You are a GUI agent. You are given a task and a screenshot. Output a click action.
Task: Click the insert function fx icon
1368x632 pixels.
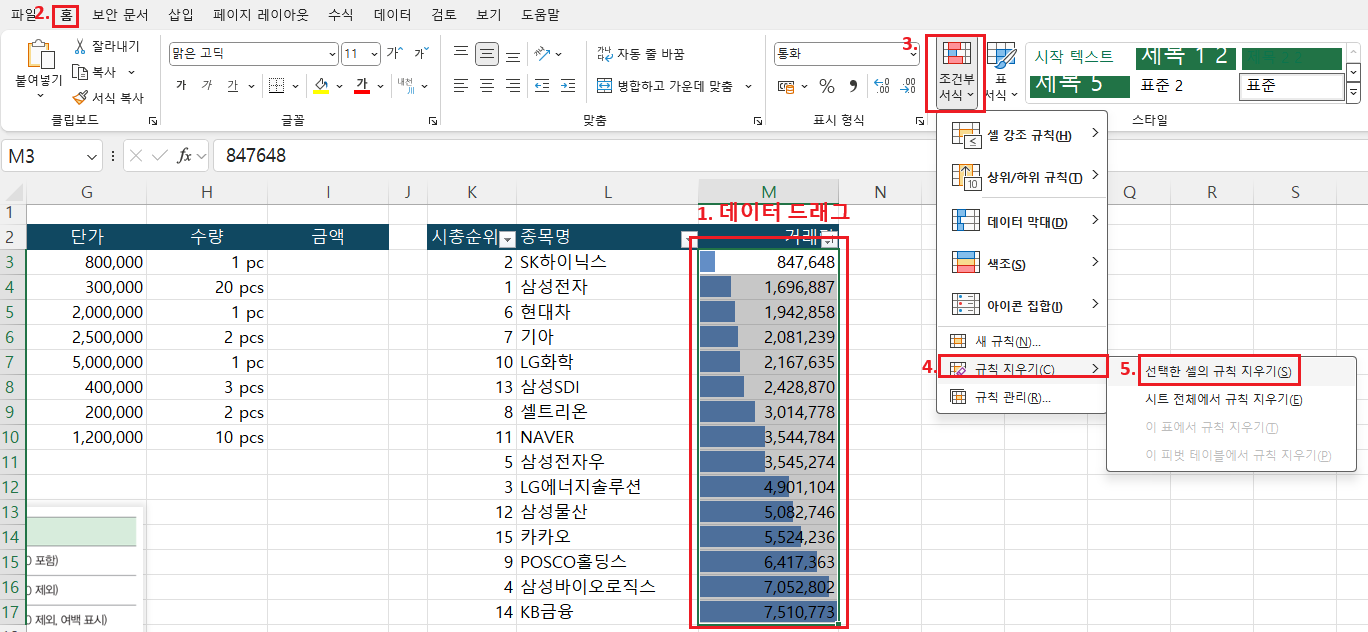(184, 155)
